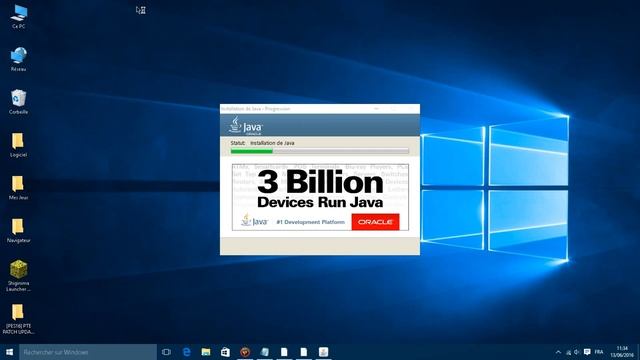The width and height of the screenshot is (640, 360).
Task: Select the Corbeille recycle bin icon
Action: point(18,102)
